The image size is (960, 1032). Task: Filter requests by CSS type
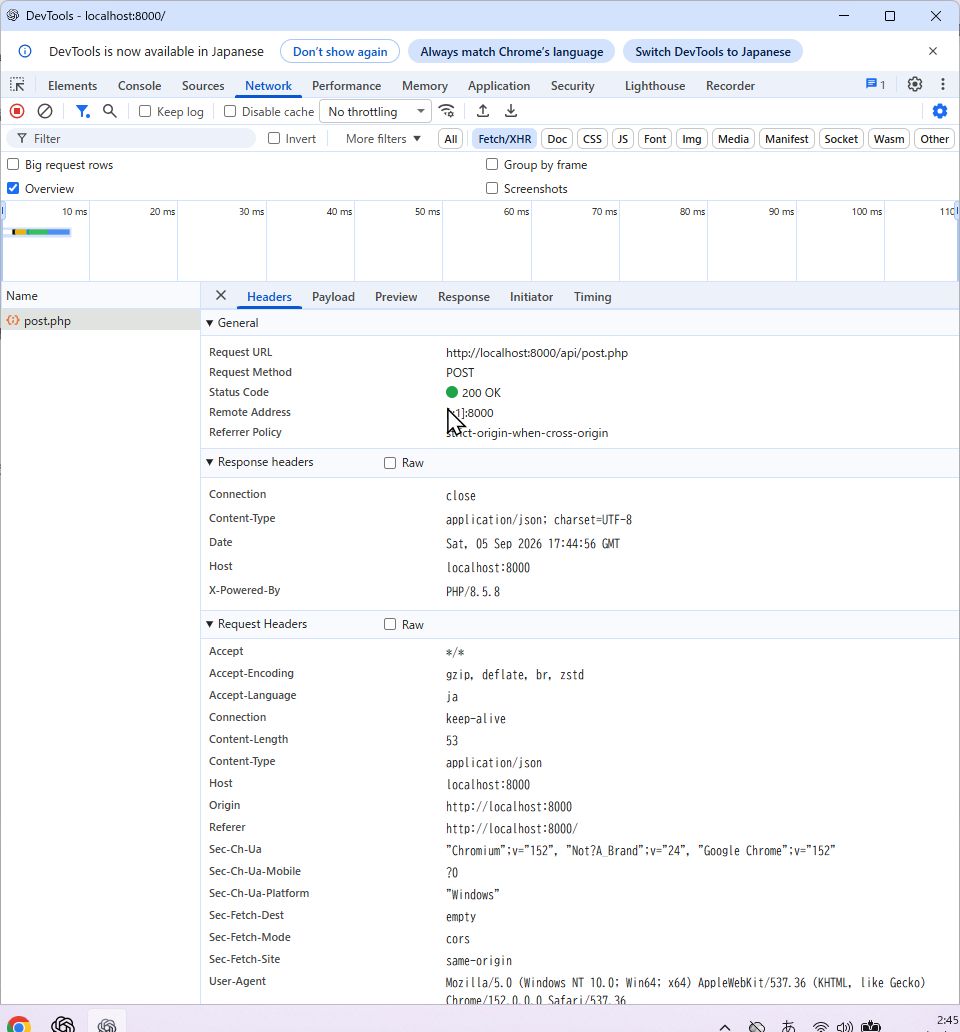pyautogui.click(x=592, y=139)
